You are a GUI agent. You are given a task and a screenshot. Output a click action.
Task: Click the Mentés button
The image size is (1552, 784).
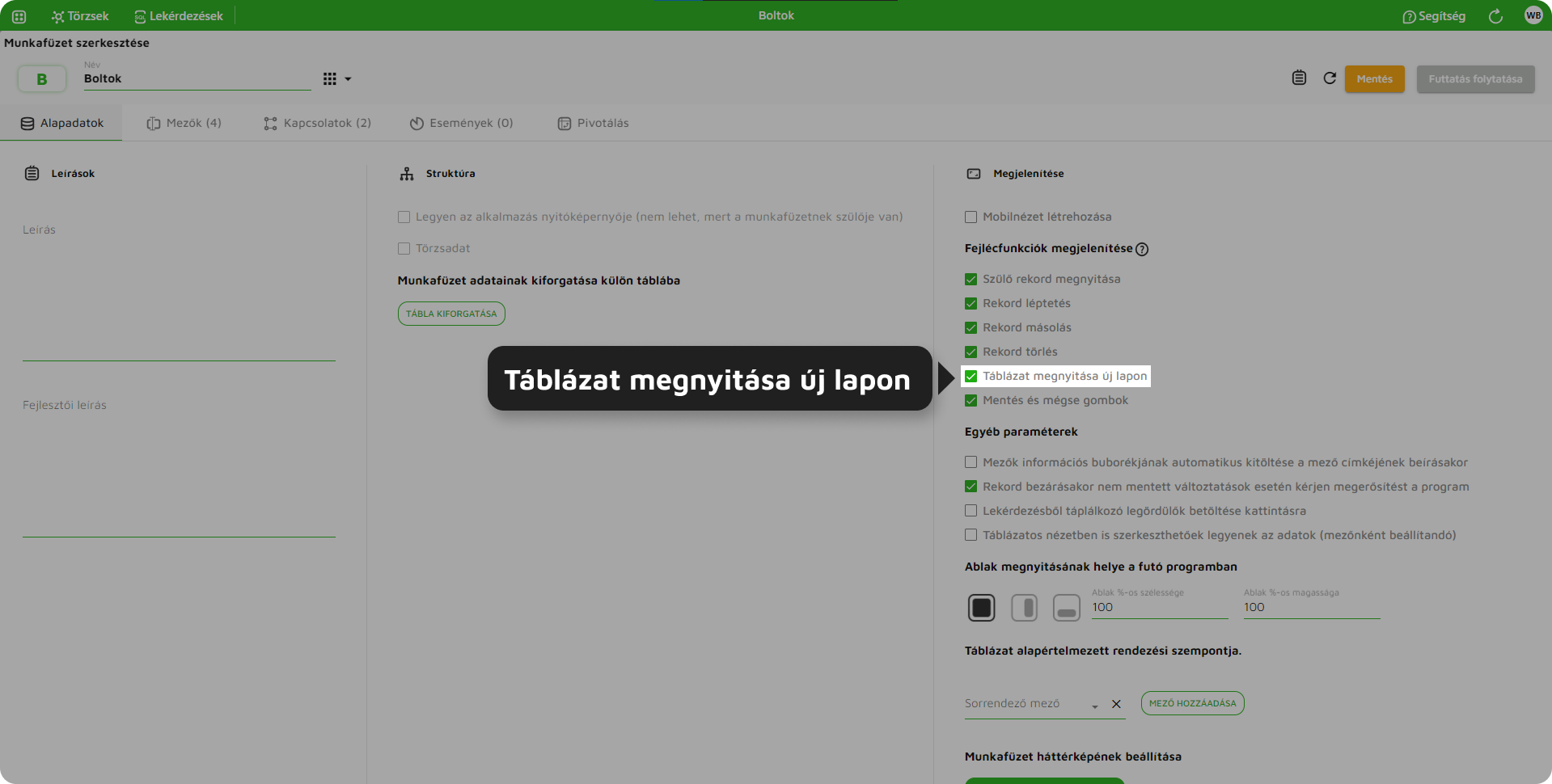click(x=1375, y=79)
